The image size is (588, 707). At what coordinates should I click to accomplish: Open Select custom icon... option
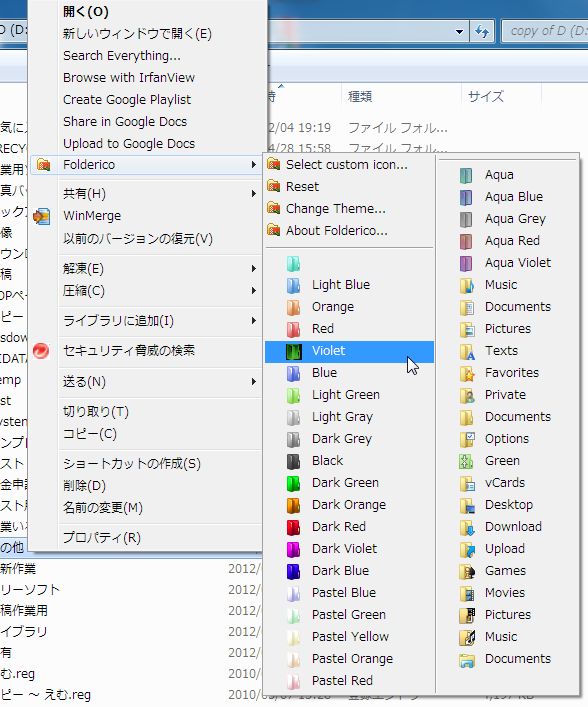[x=349, y=165]
